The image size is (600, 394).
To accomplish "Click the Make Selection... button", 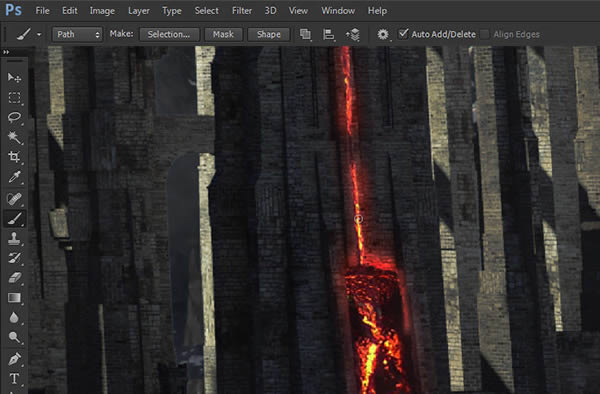I will (x=169, y=34).
